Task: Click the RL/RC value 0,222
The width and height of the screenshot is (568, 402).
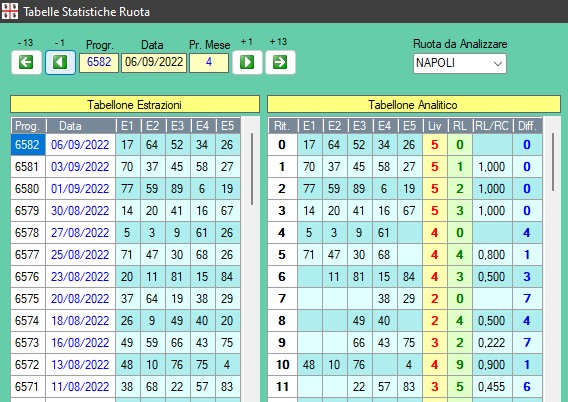Action: 492,343
